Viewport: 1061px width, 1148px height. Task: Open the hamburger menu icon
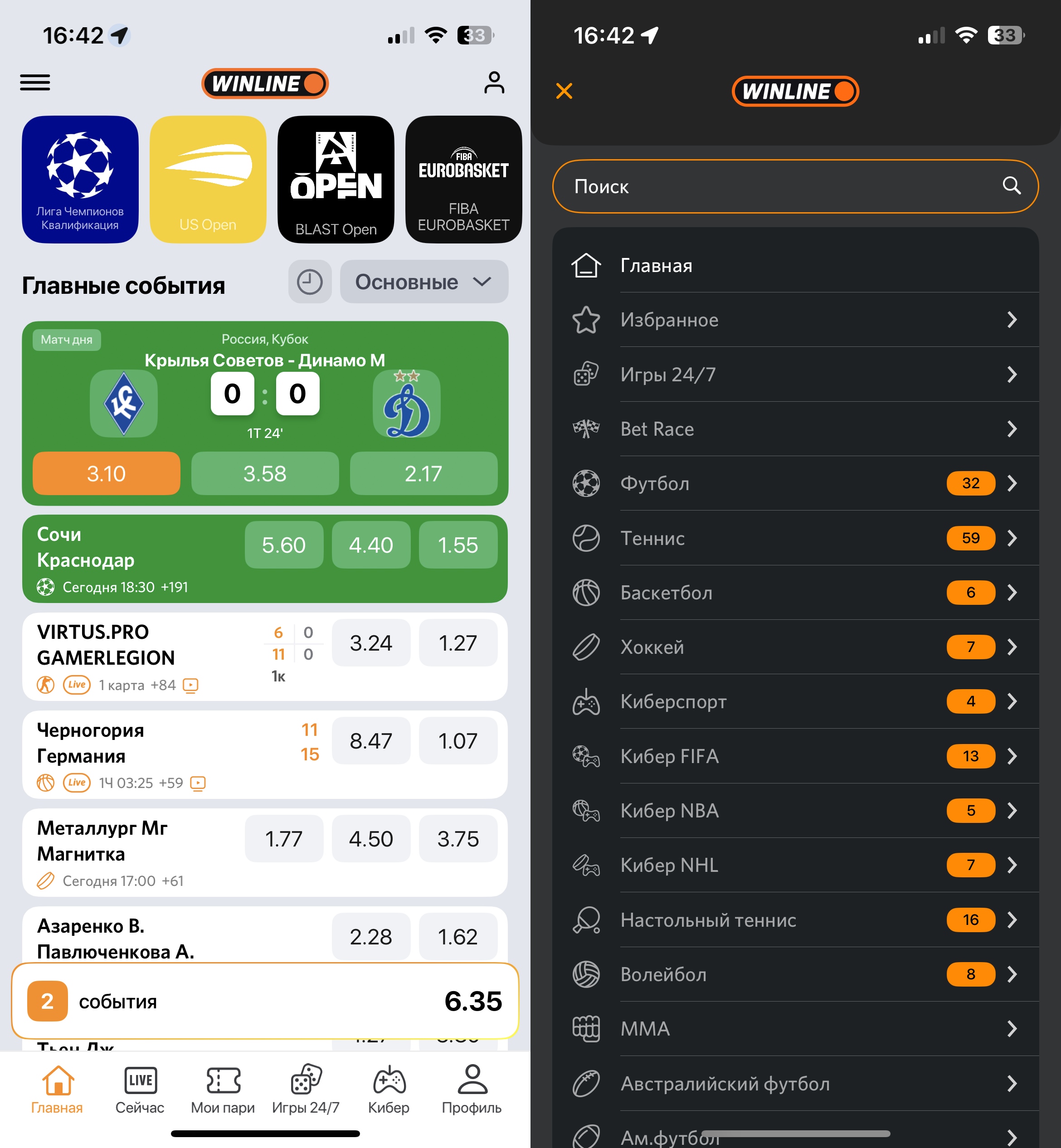(35, 83)
